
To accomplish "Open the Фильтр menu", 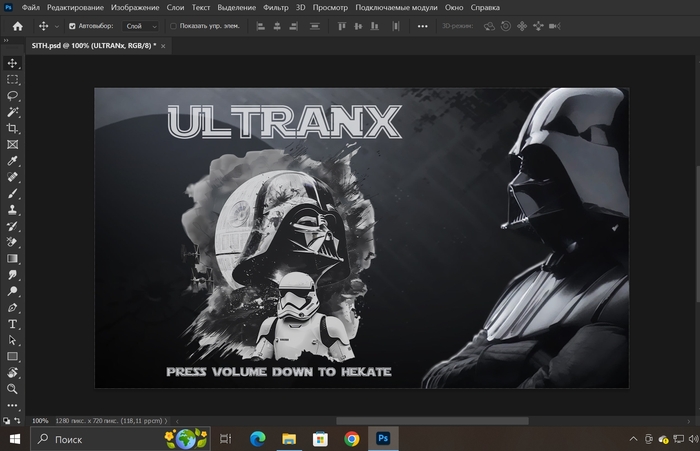I will 275,8.
